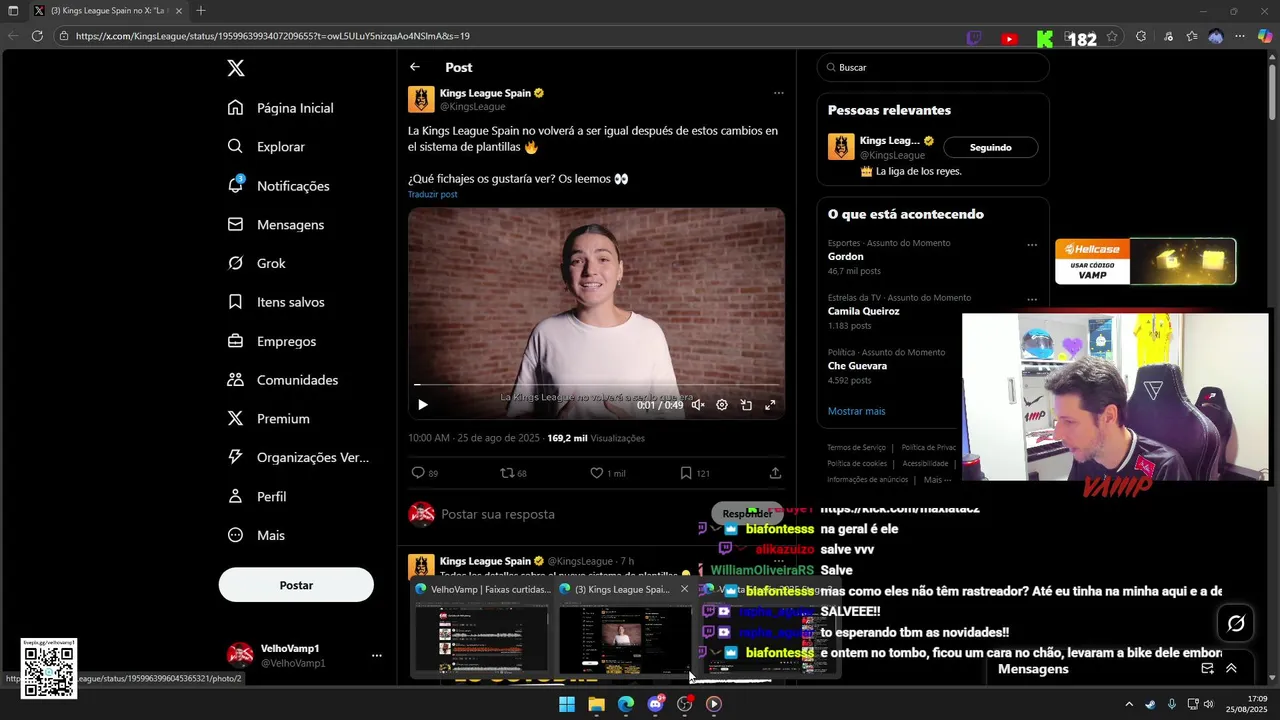Go back with the Post arrow
The width and height of the screenshot is (1280, 720).
[415, 67]
